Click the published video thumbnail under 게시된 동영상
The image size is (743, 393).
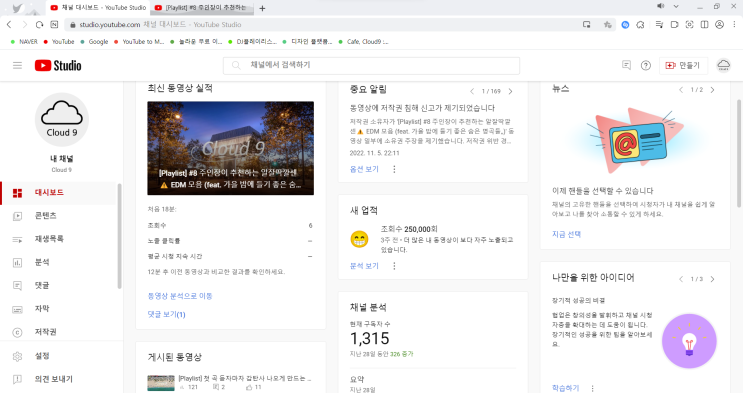click(x=161, y=383)
